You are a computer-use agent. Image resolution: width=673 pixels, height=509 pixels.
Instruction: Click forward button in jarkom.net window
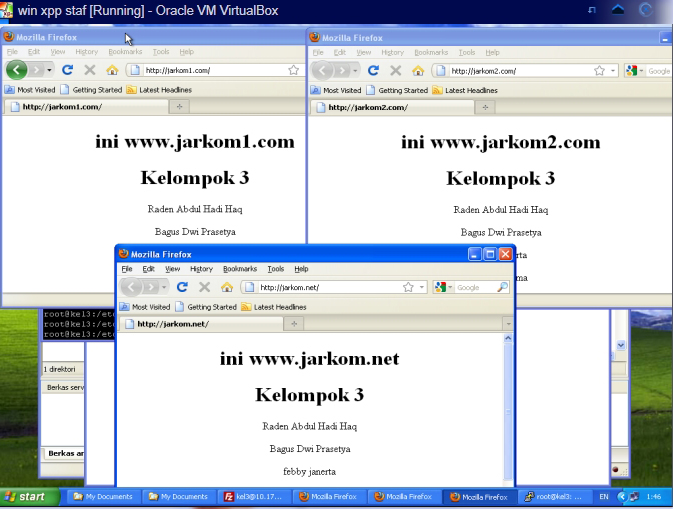(x=151, y=287)
